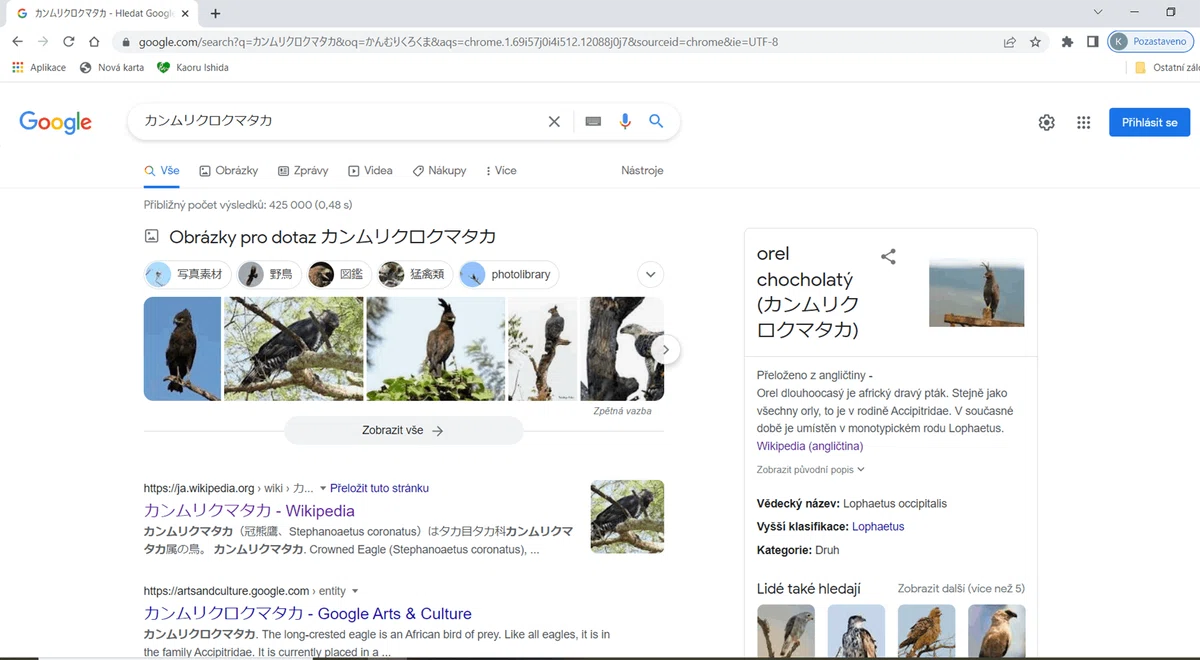Open the Lophaetus classification link
Image resolution: width=1200 pixels, height=660 pixels.
point(878,527)
